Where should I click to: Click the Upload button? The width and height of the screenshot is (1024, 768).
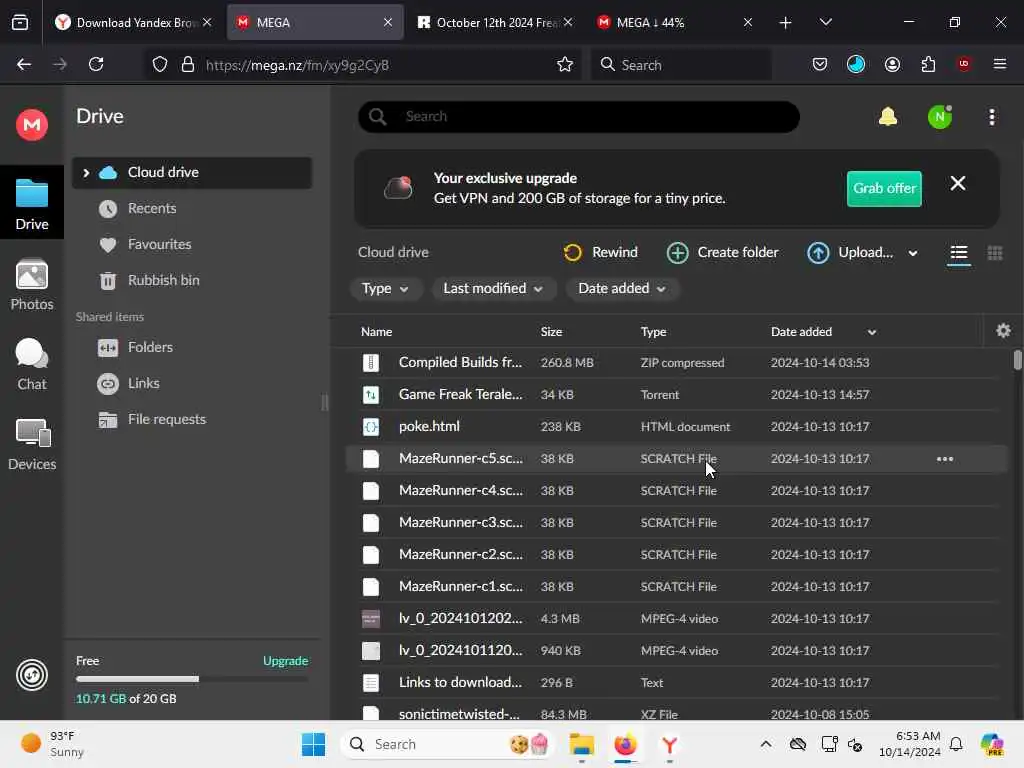tap(850, 252)
